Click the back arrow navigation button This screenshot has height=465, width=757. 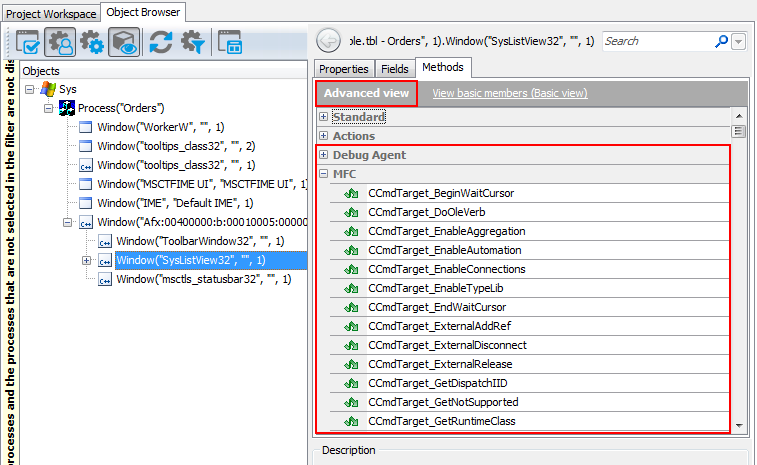click(327, 41)
